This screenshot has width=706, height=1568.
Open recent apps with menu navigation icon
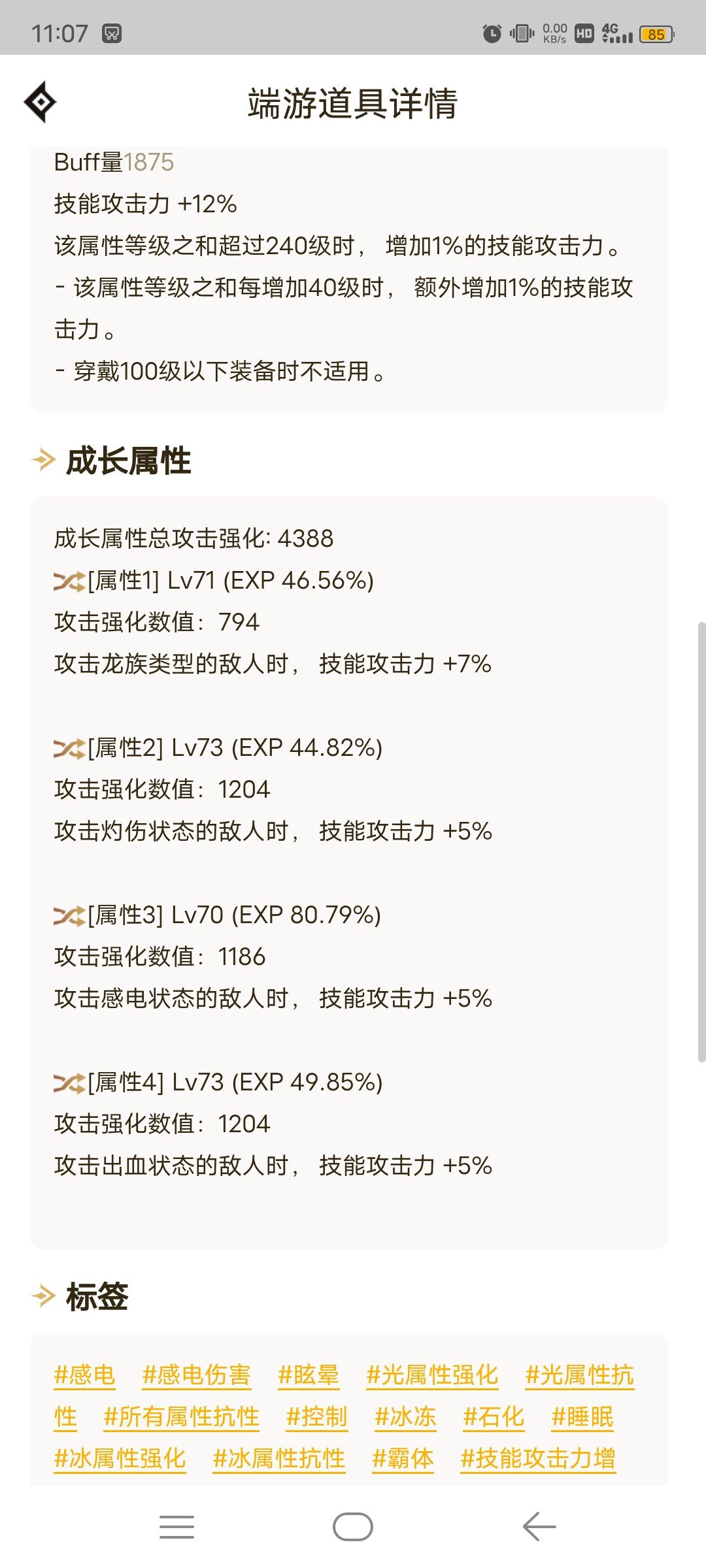click(x=176, y=1527)
